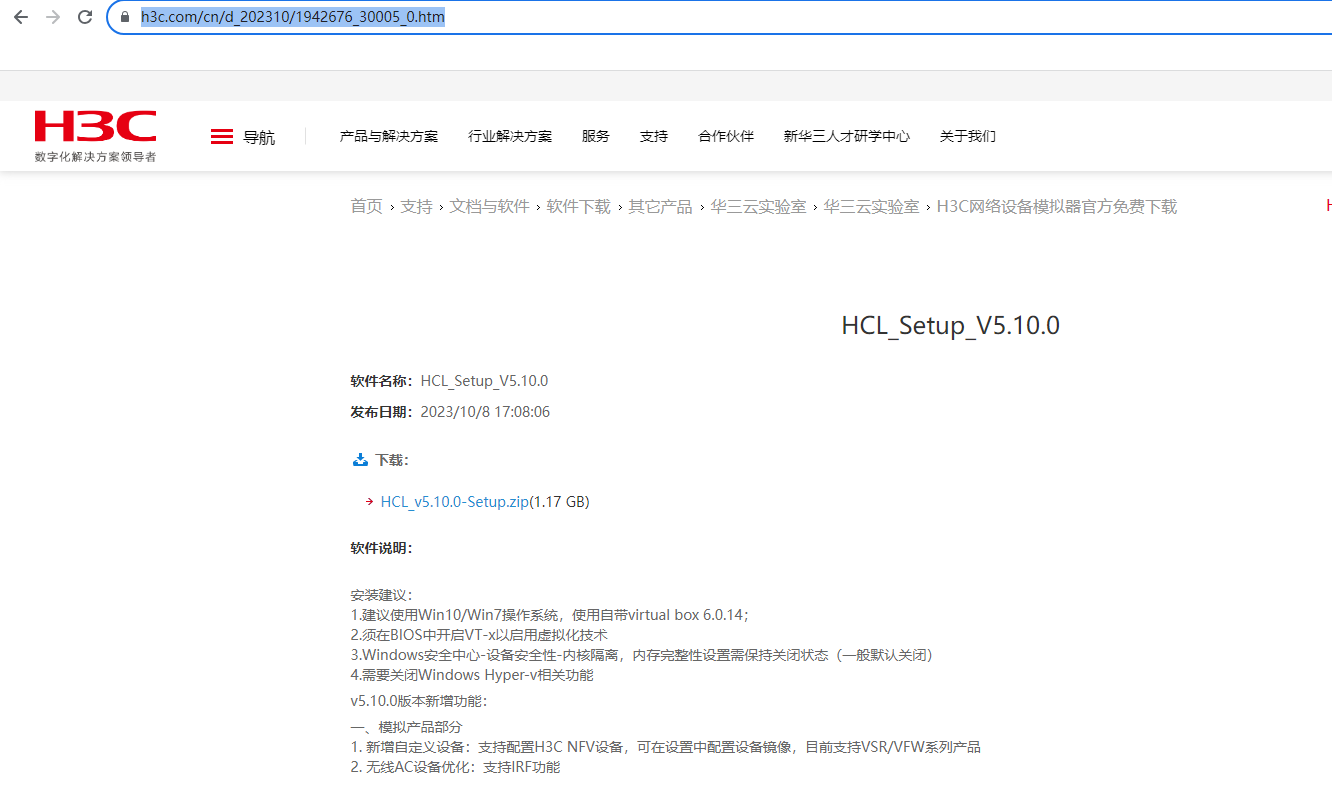Click the browser forward arrow
The image size is (1332, 809).
(53, 17)
